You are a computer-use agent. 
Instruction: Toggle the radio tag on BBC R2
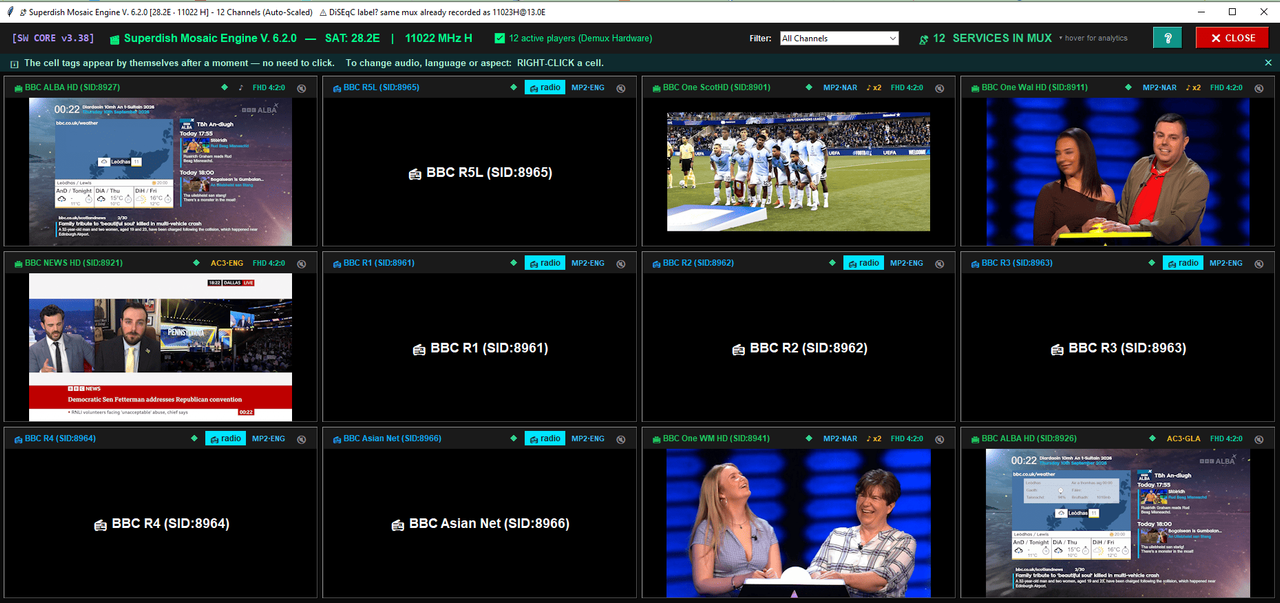coord(864,263)
